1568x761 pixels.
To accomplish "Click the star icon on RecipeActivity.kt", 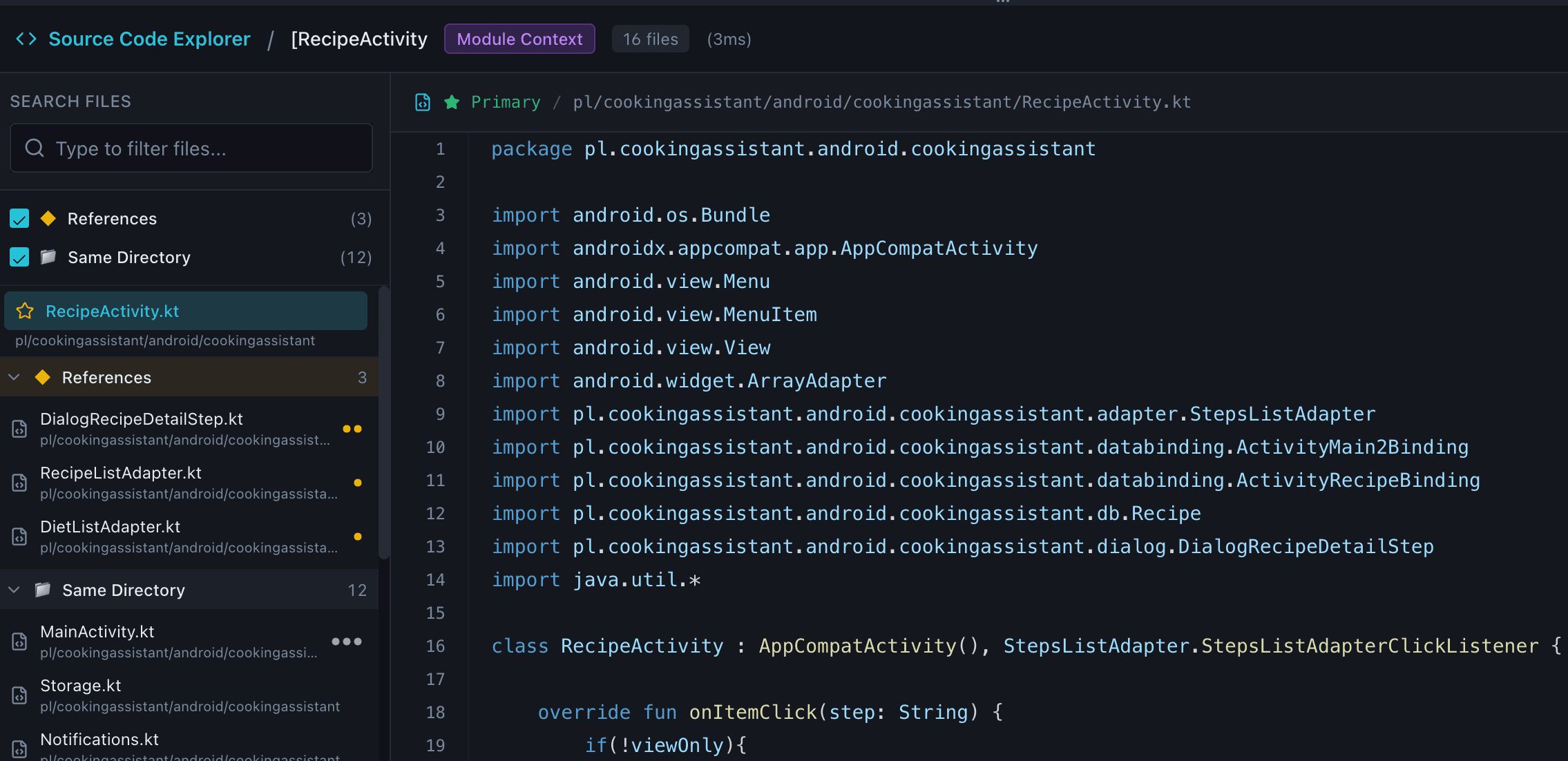I will point(26,311).
